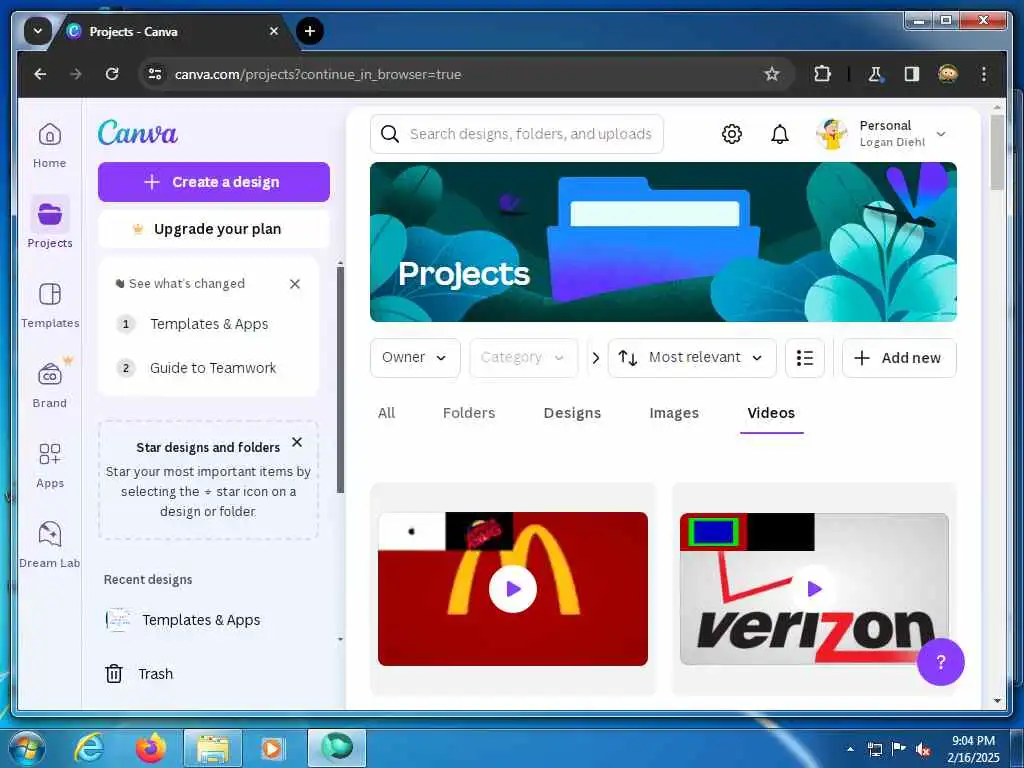
Task: Close the Star designs and folders tip
Action: click(x=296, y=442)
